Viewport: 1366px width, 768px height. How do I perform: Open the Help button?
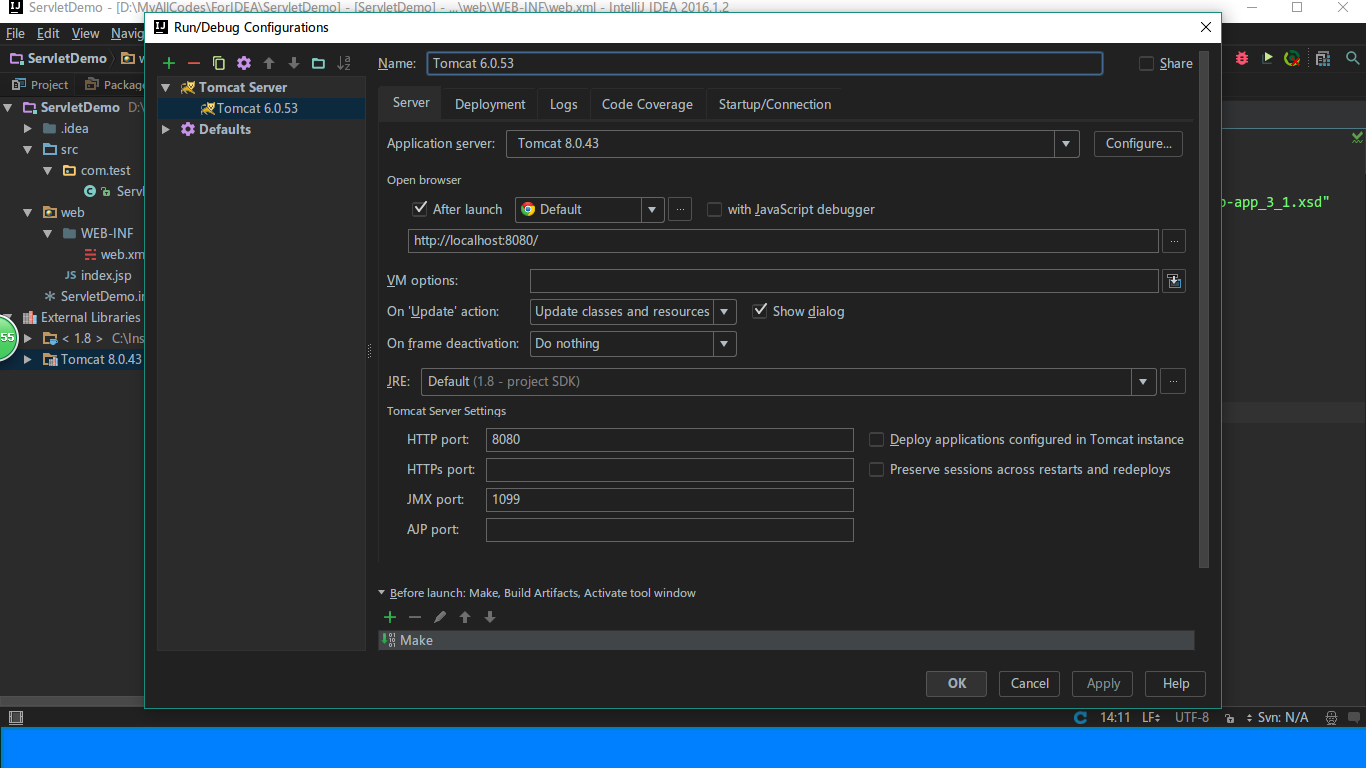tap(1176, 683)
